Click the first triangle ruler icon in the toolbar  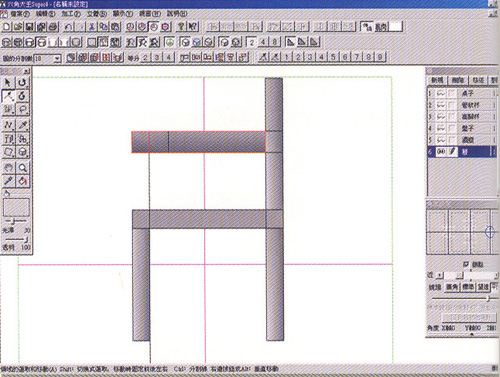[291, 42]
